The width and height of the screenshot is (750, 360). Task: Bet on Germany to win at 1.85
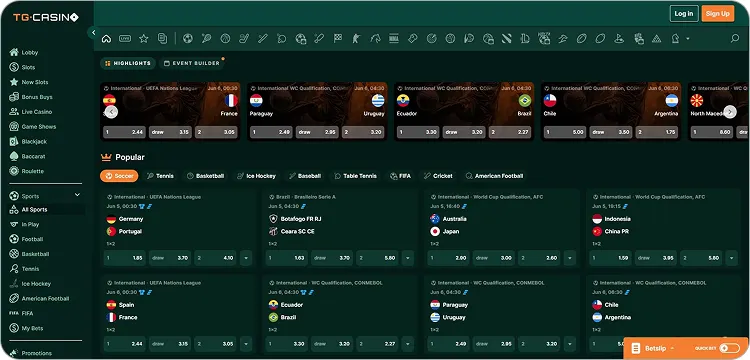pyautogui.click(x=125, y=258)
